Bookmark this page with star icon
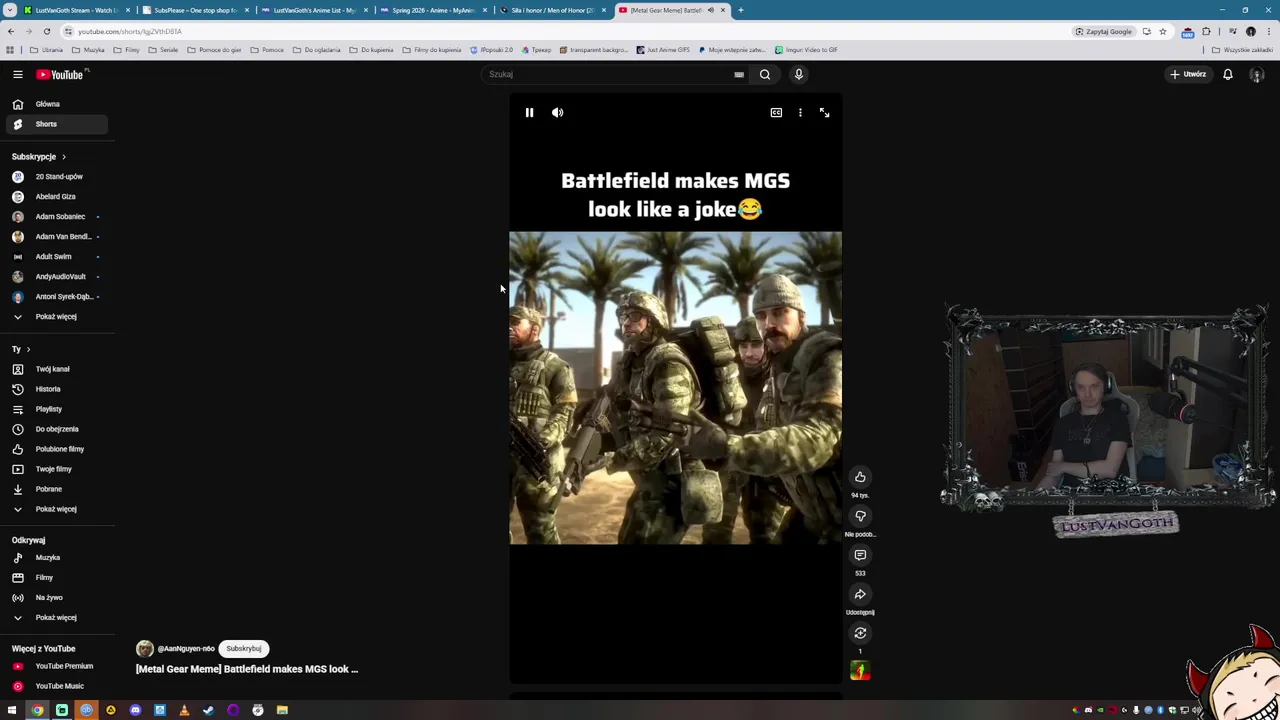Image resolution: width=1280 pixels, height=720 pixels. coord(1162,31)
